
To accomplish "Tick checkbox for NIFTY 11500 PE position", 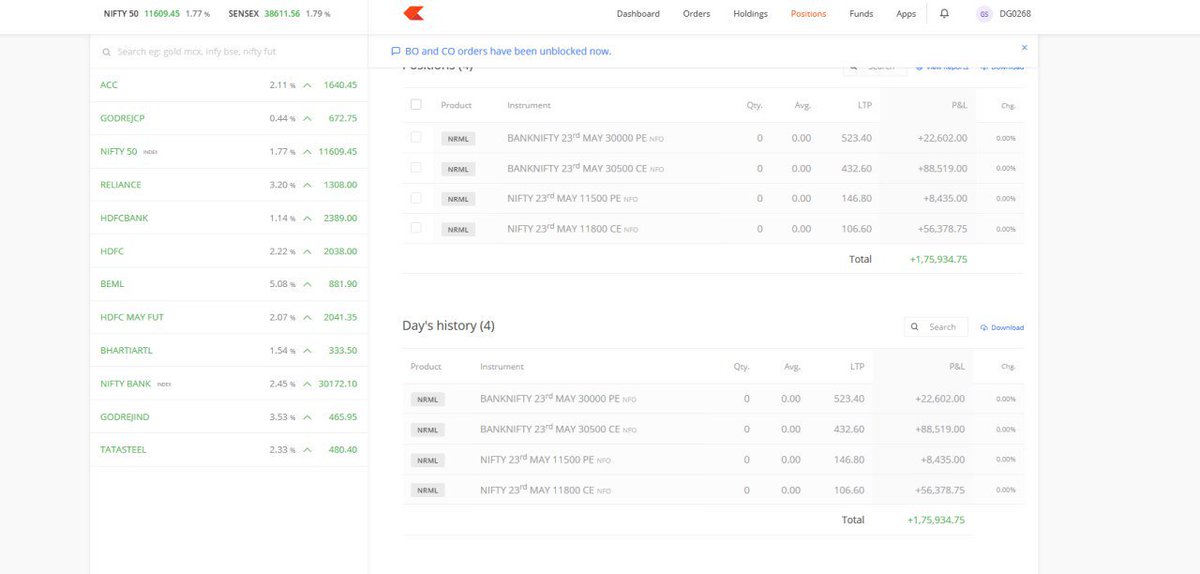I will coord(416,197).
